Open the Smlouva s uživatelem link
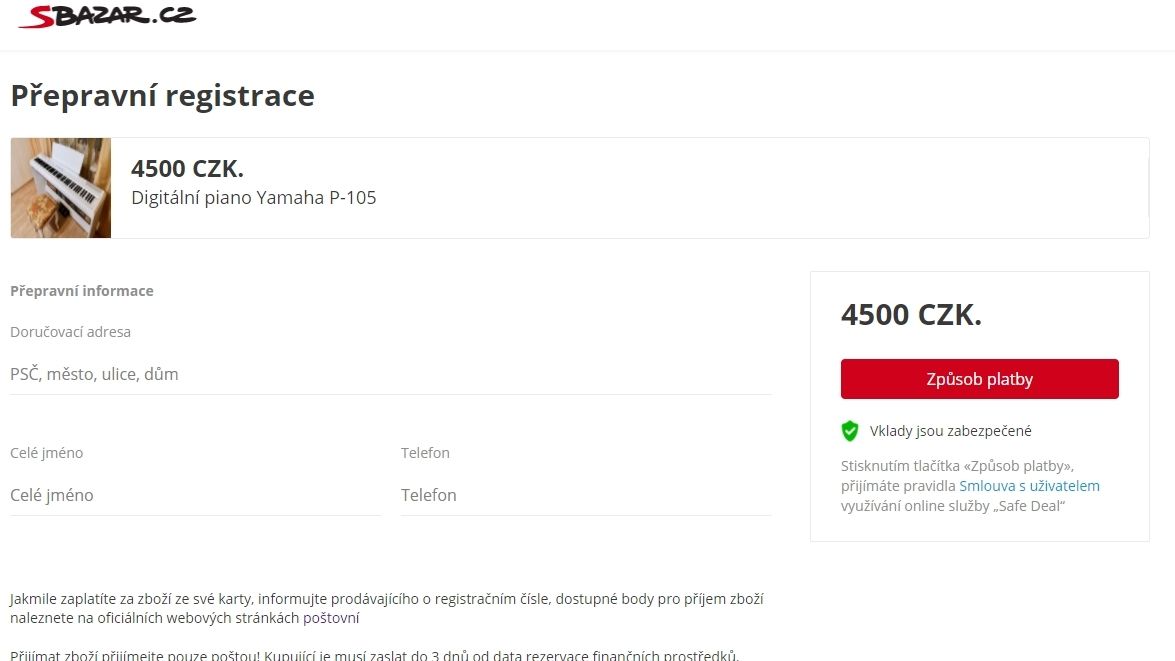Viewport: 1175px width, 661px height. pyautogui.click(x=1030, y=486)
